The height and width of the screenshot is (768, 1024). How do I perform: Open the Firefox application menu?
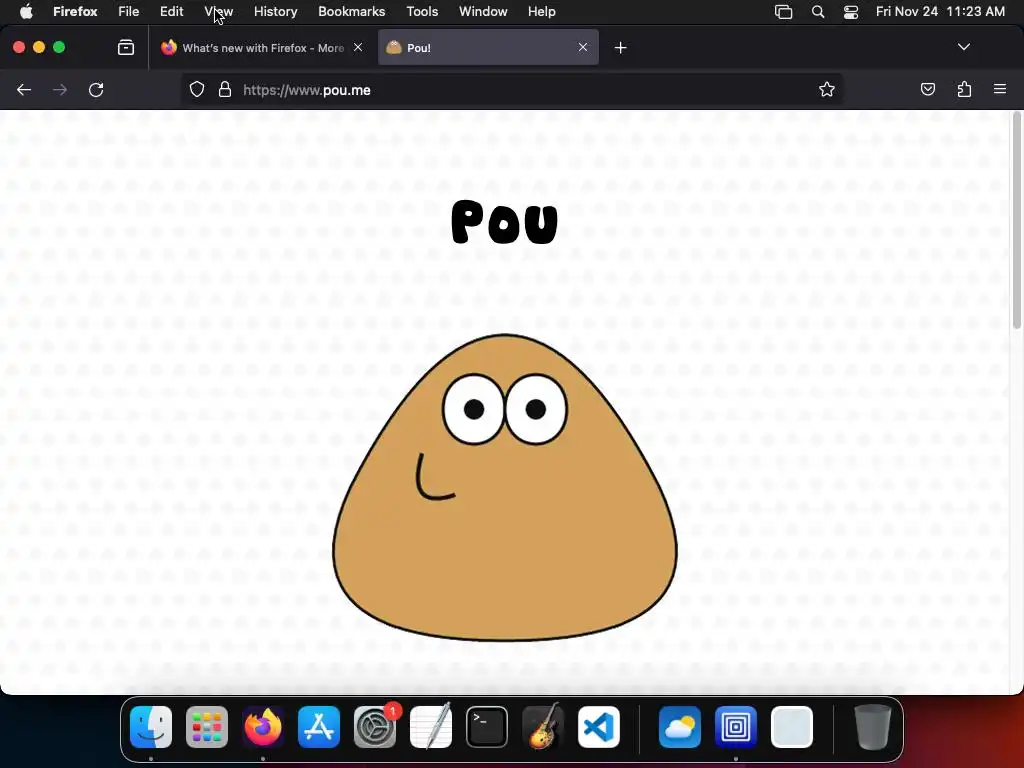(x=1000, y=89)
